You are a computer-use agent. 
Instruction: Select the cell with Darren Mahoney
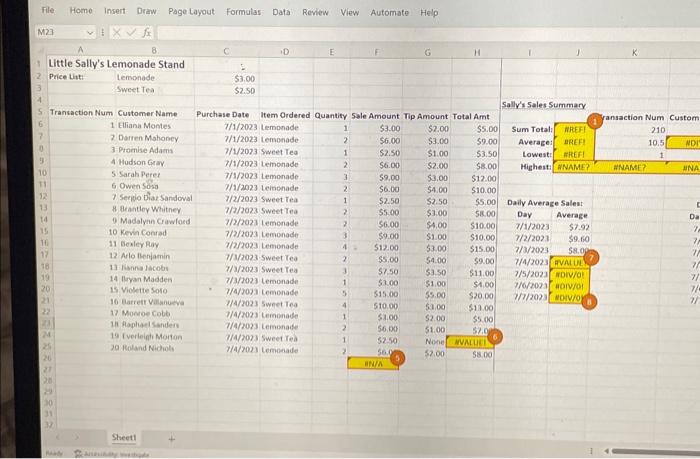pyautogui.click(x=148, y=138)
